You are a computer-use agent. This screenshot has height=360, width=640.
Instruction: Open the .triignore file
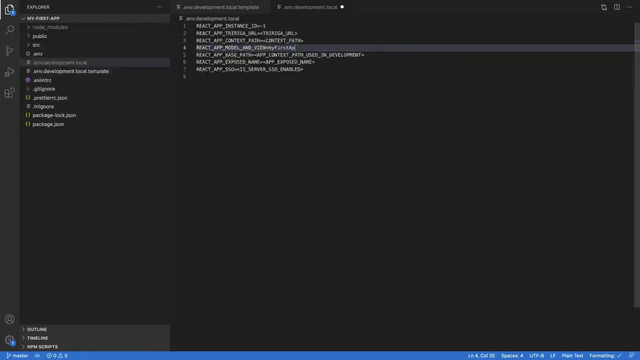point(43,107)
